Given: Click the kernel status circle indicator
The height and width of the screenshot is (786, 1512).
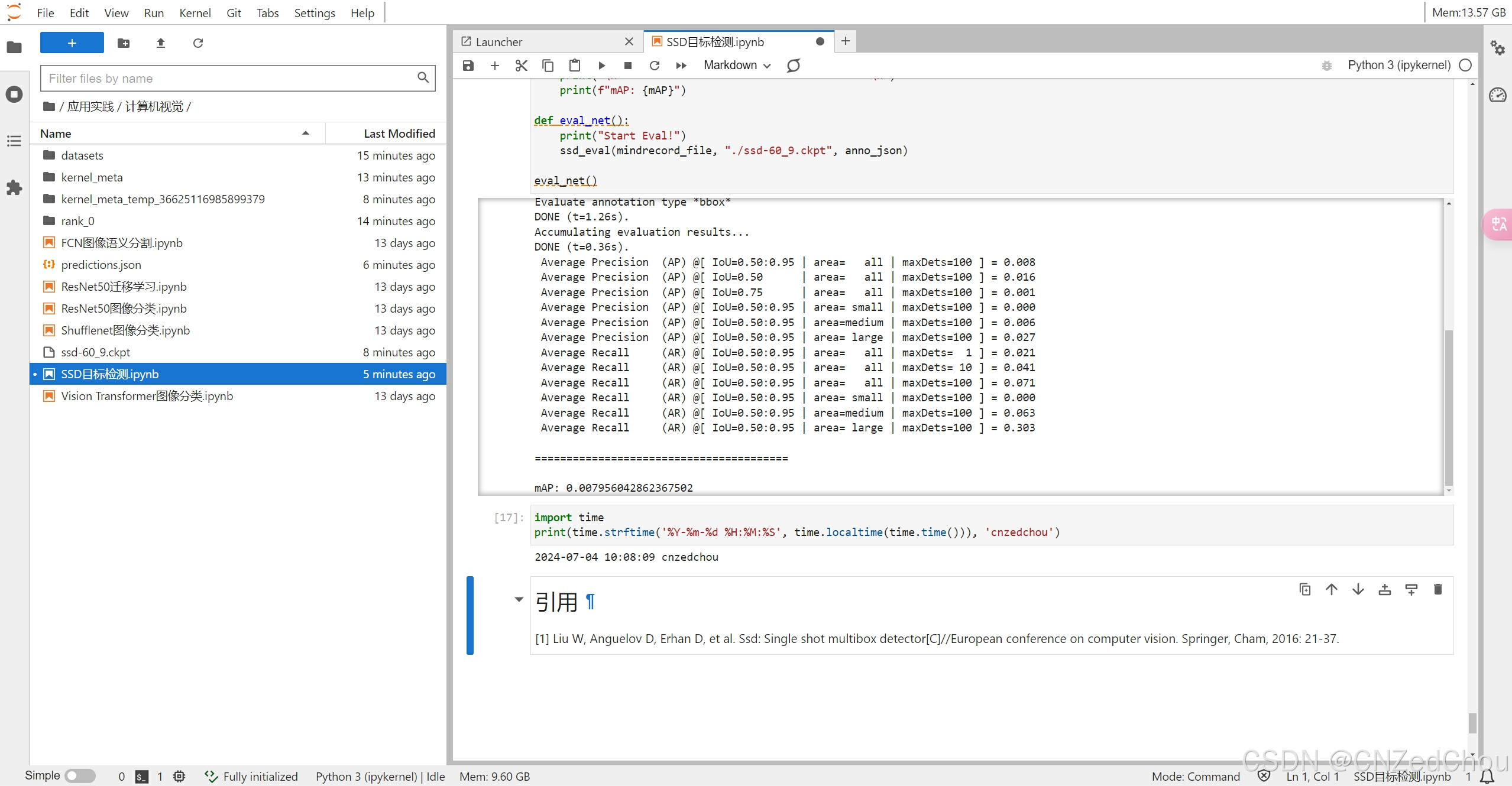Looking at the screenshot, I should [x=1465, y=66].
